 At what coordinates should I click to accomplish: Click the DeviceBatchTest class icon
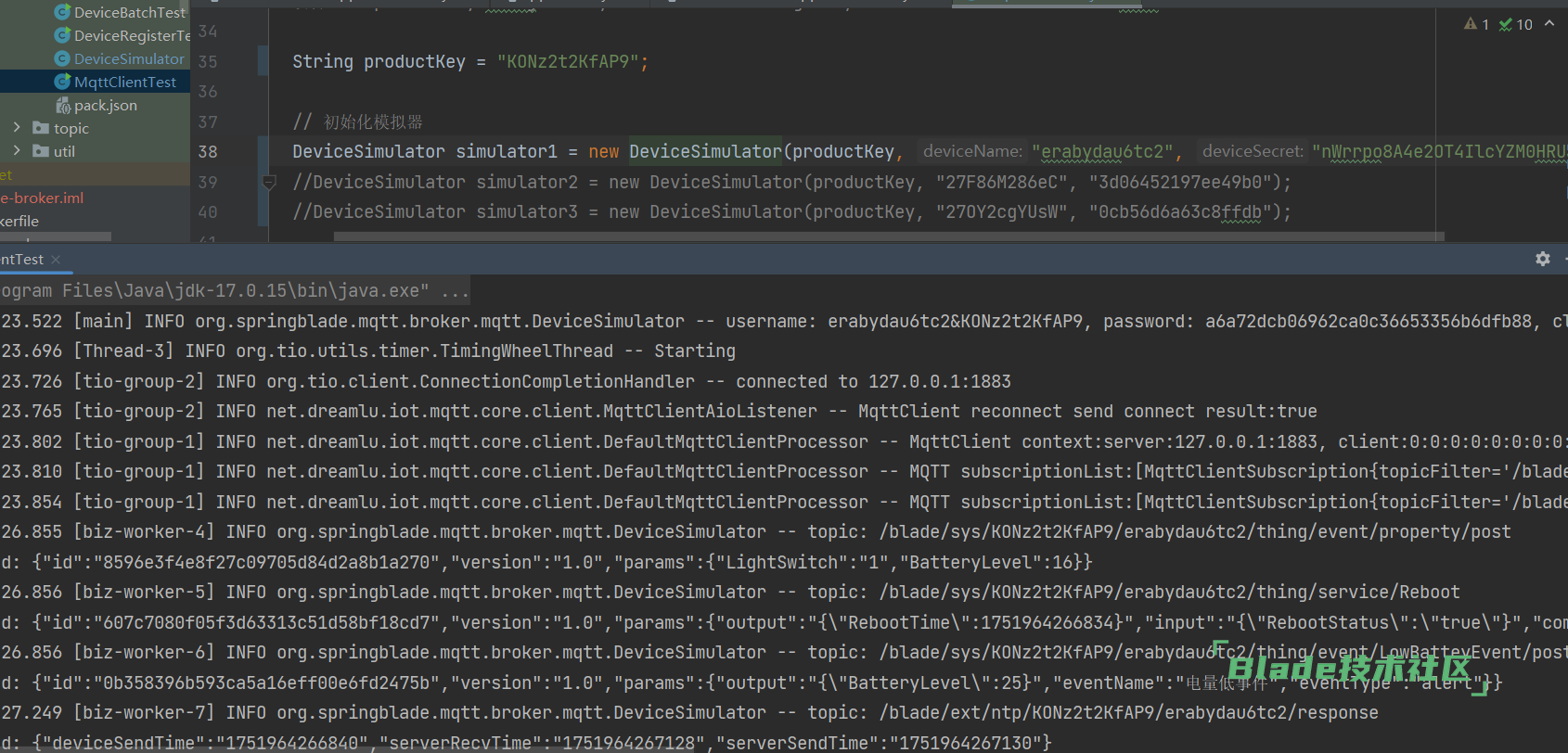[62, 12]
